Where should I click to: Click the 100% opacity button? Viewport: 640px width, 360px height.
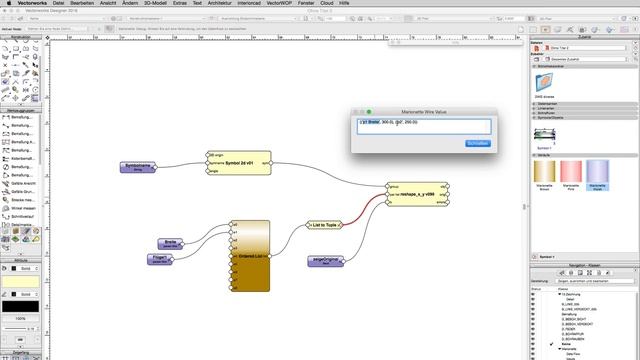pos(20,318)
